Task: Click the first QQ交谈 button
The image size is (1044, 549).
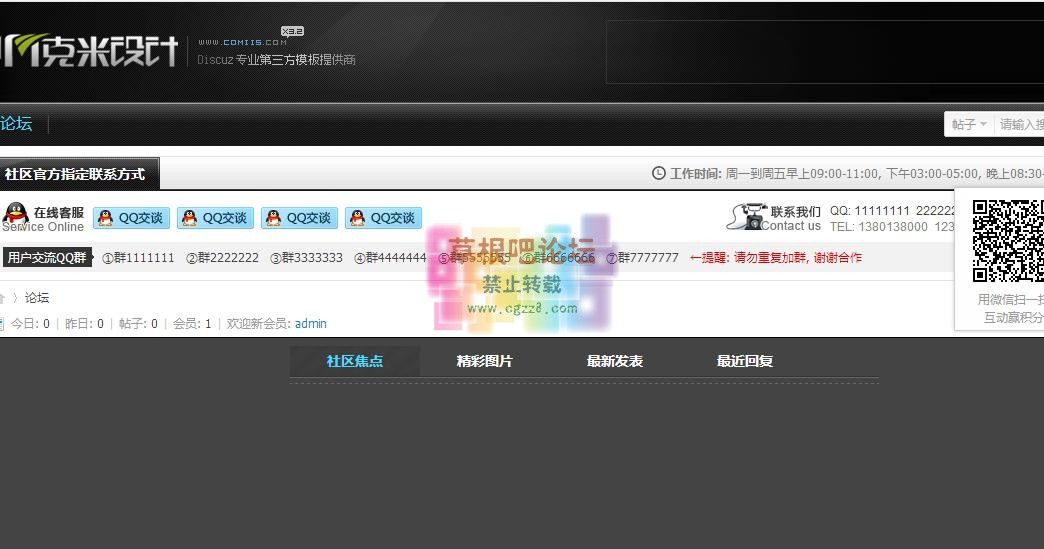Action: click(x=132, y=218)
